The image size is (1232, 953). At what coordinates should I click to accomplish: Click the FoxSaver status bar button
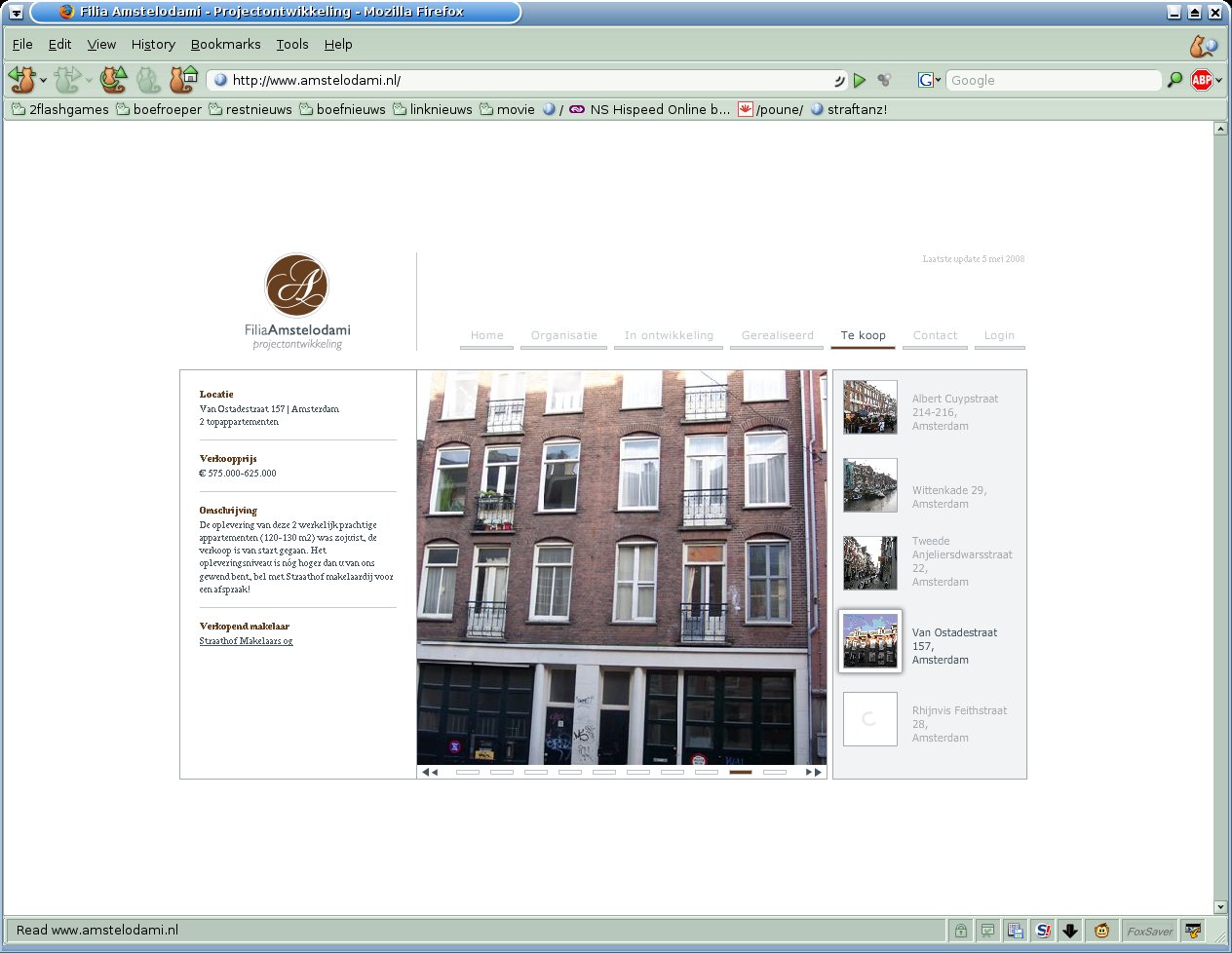pos(1149,931)
